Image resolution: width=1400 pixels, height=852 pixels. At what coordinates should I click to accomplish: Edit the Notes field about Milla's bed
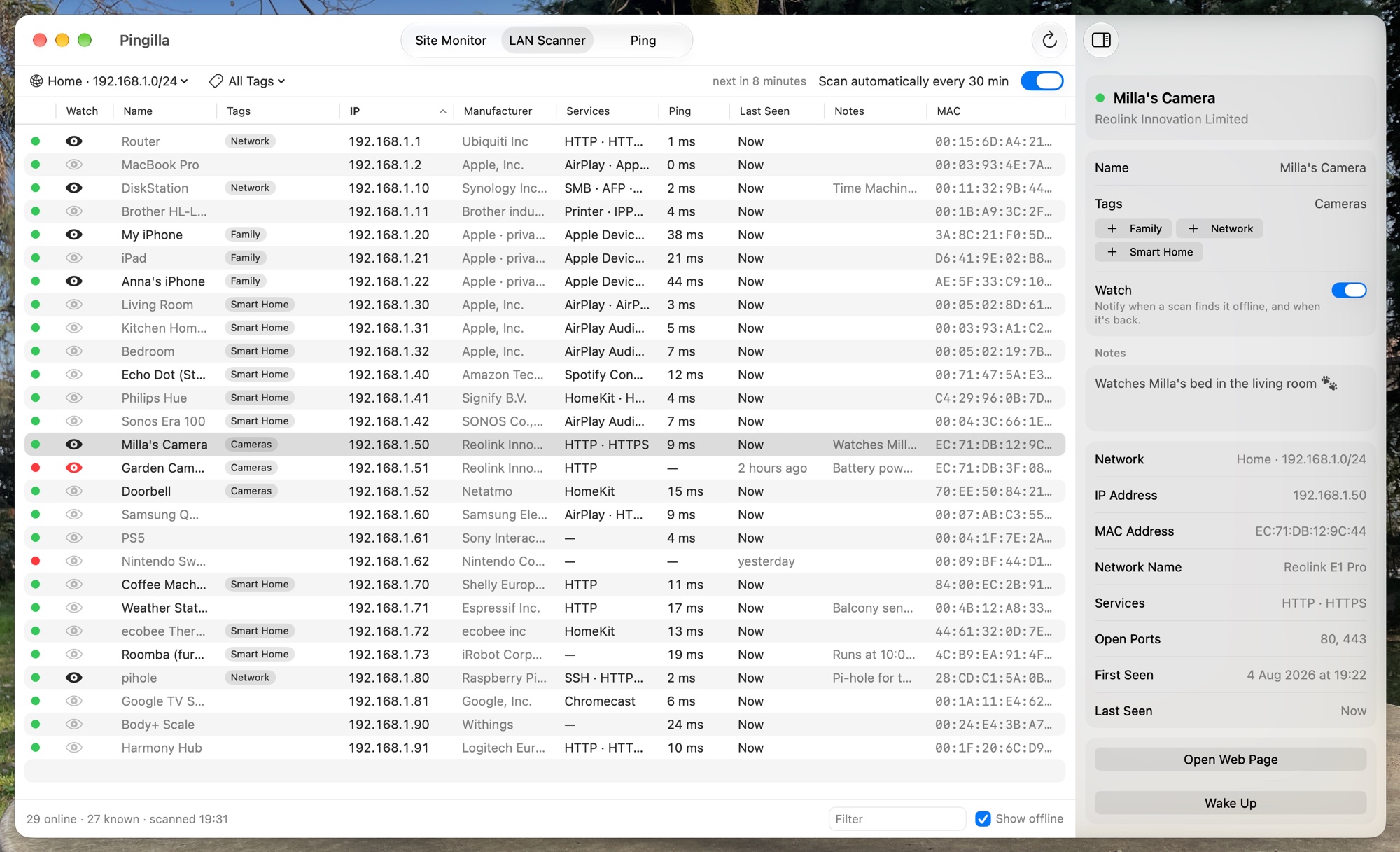1230,398
